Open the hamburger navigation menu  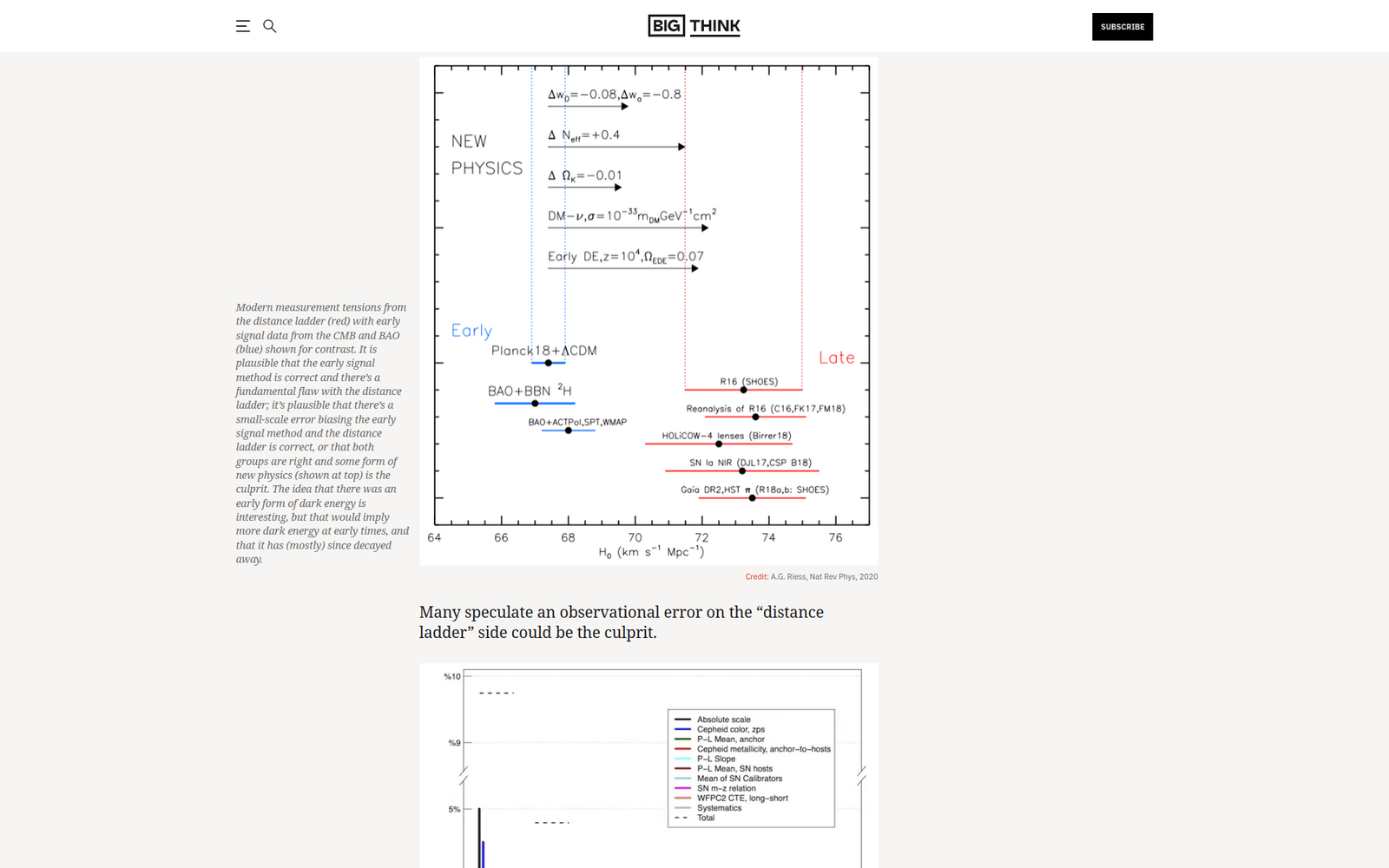coord(243,26)
